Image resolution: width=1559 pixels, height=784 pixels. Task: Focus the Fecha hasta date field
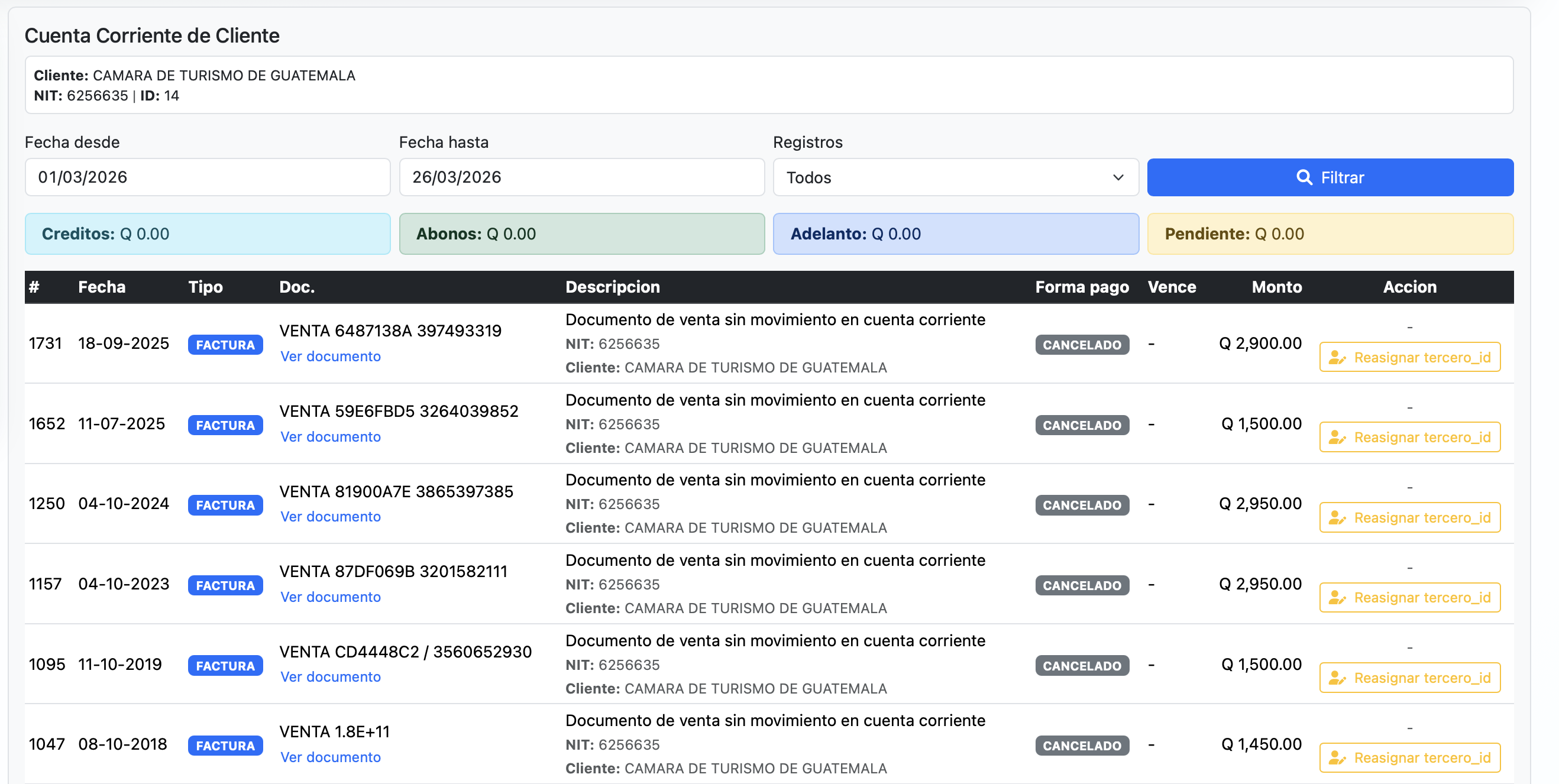click(x=581, y=177)
